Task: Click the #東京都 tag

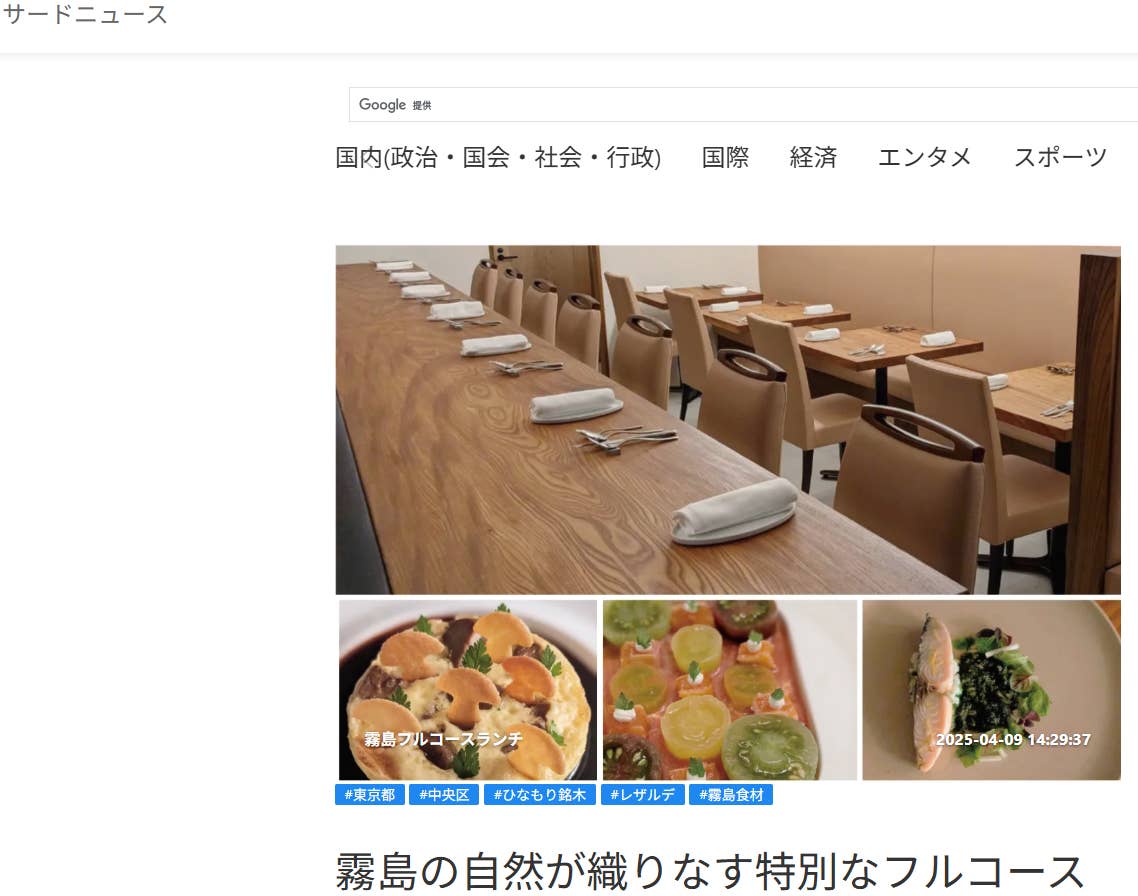Action: pyautogui.click(x=369, y=795)
